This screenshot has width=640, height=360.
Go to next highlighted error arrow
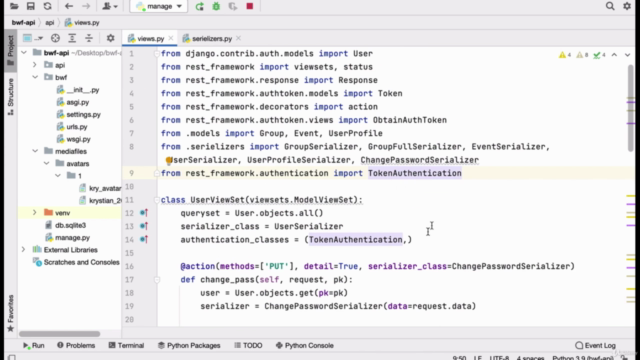click(627, 55)
